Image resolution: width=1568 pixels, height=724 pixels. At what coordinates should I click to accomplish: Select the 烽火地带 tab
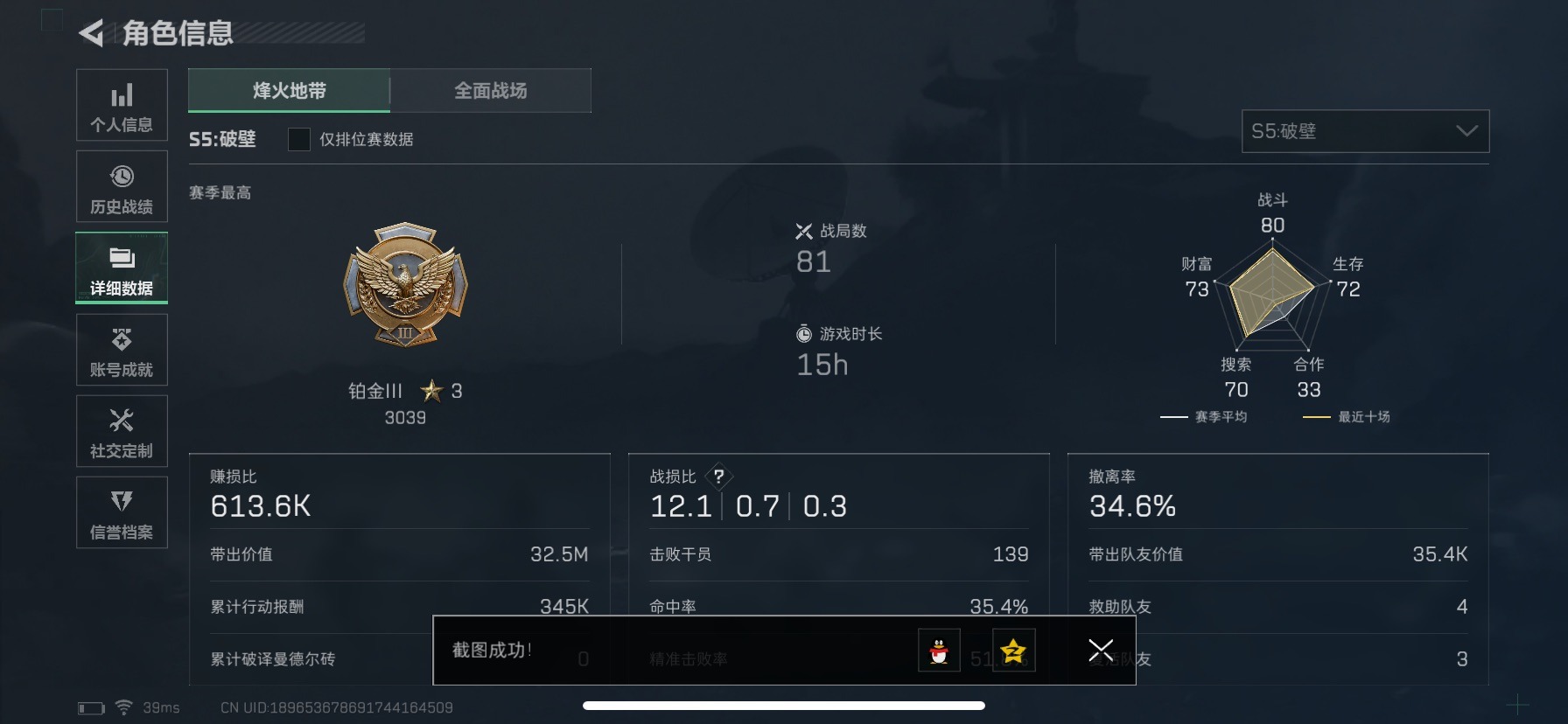(x=290, y=90)
